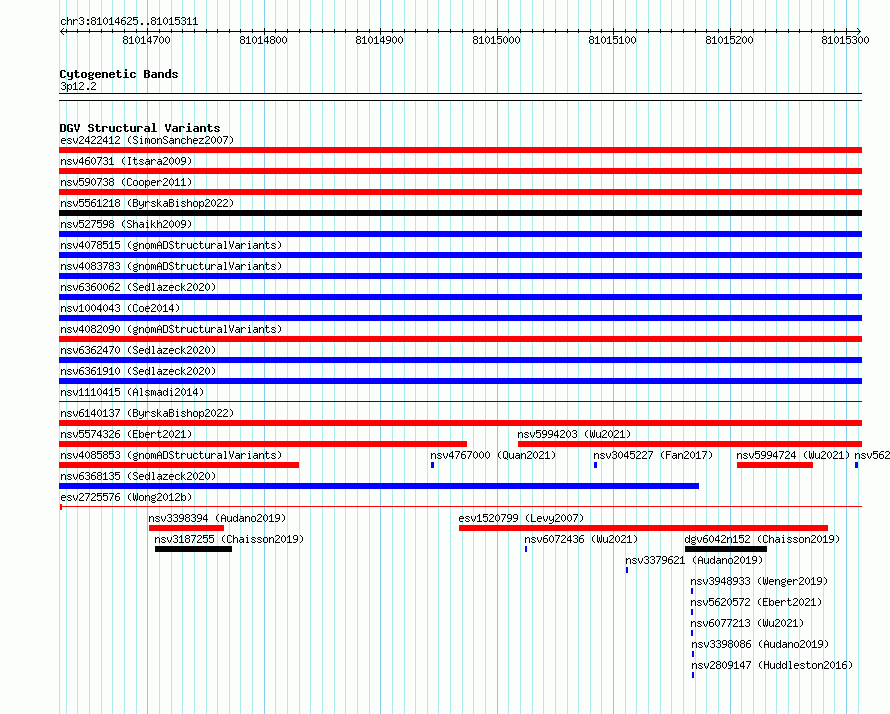Click the red bar under nsv5994724
This screenshot has width=890, height=714.
coord(775,465)
